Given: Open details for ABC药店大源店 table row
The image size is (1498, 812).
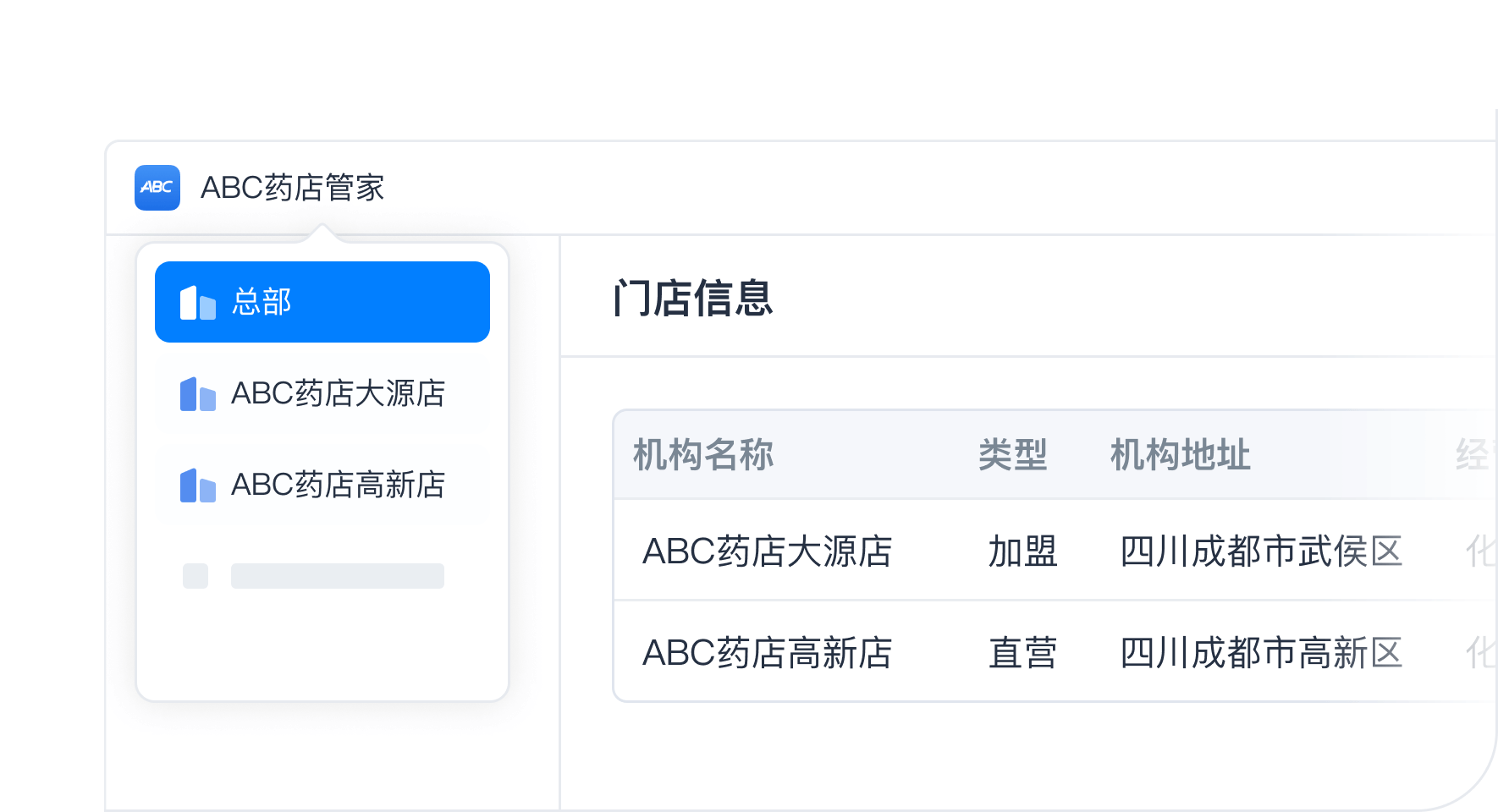Looking at the screenshot, I should point(768,552).
